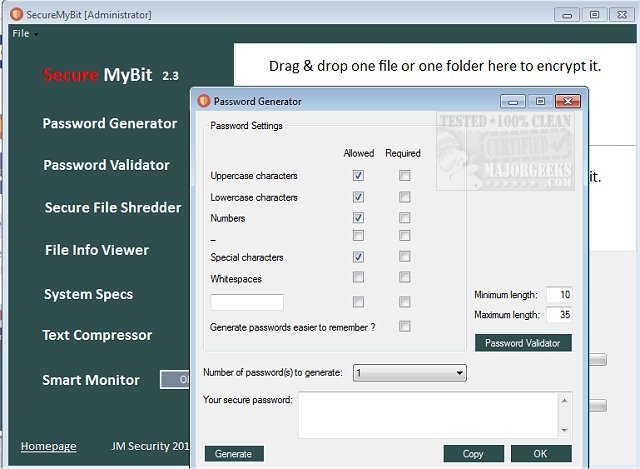Maximize the SecureMyBit main window
Screen dimensions: 640x469
point(594,15)
